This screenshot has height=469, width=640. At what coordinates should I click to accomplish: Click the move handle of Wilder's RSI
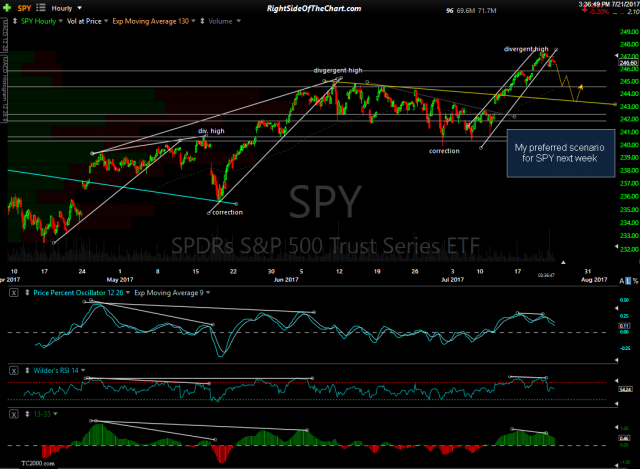[27, 371]
